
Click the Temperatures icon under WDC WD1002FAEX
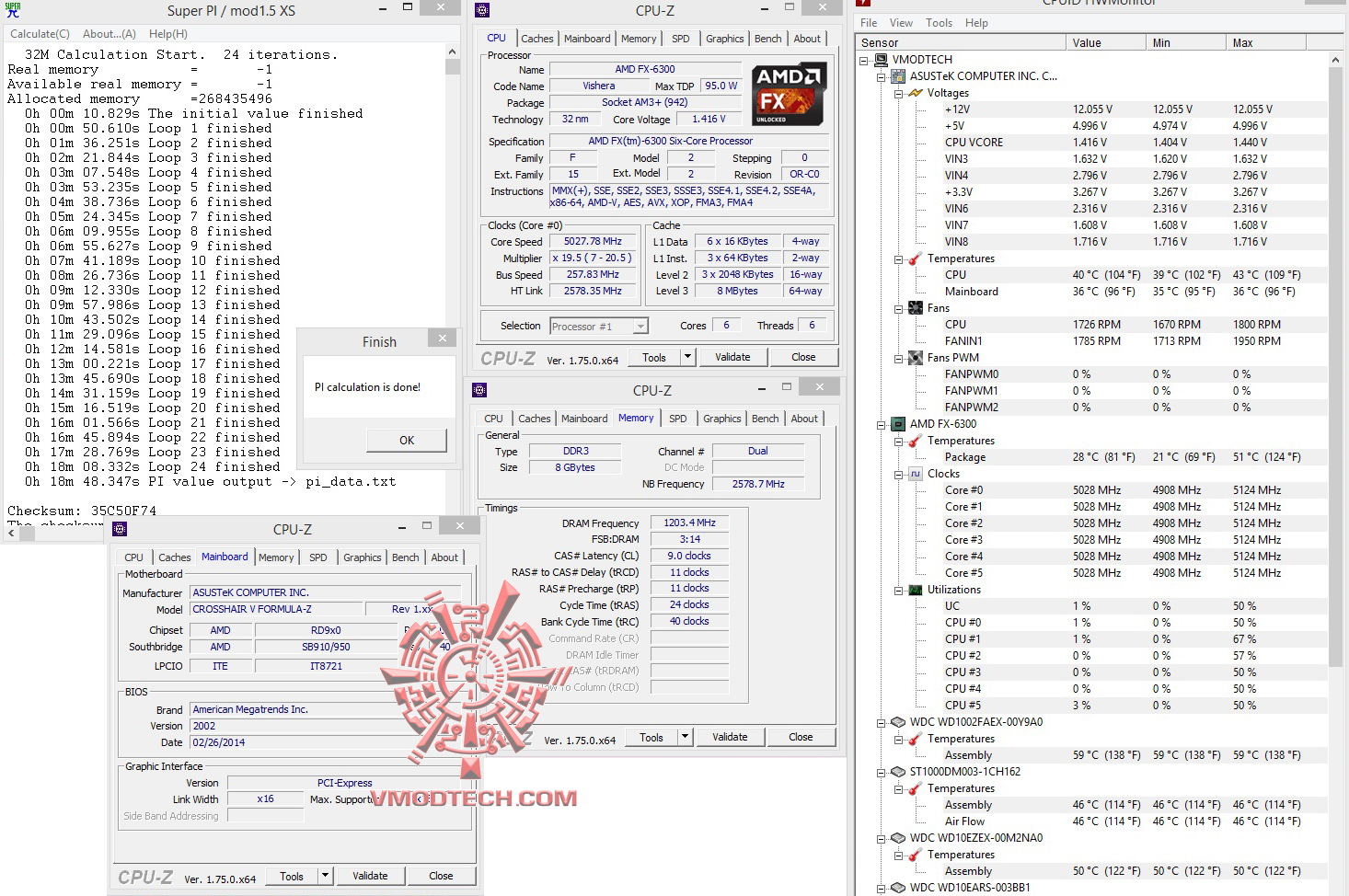917,739
